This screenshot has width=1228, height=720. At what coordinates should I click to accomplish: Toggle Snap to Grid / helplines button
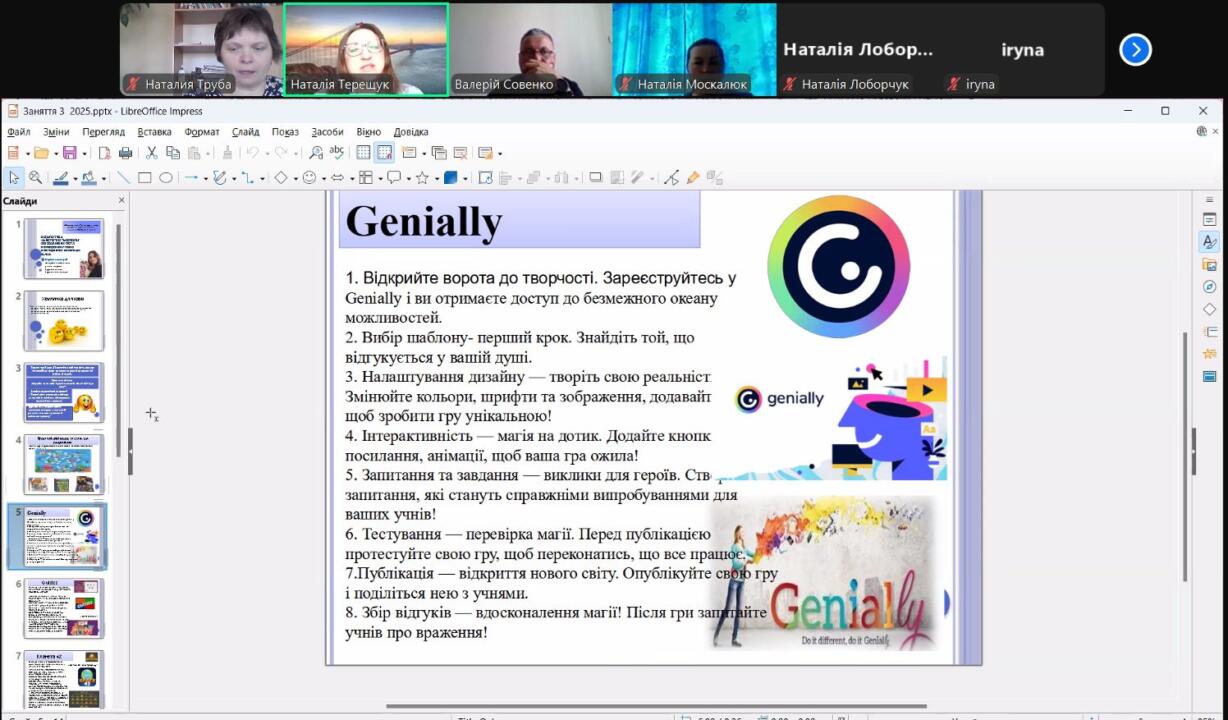pos(384,153)
